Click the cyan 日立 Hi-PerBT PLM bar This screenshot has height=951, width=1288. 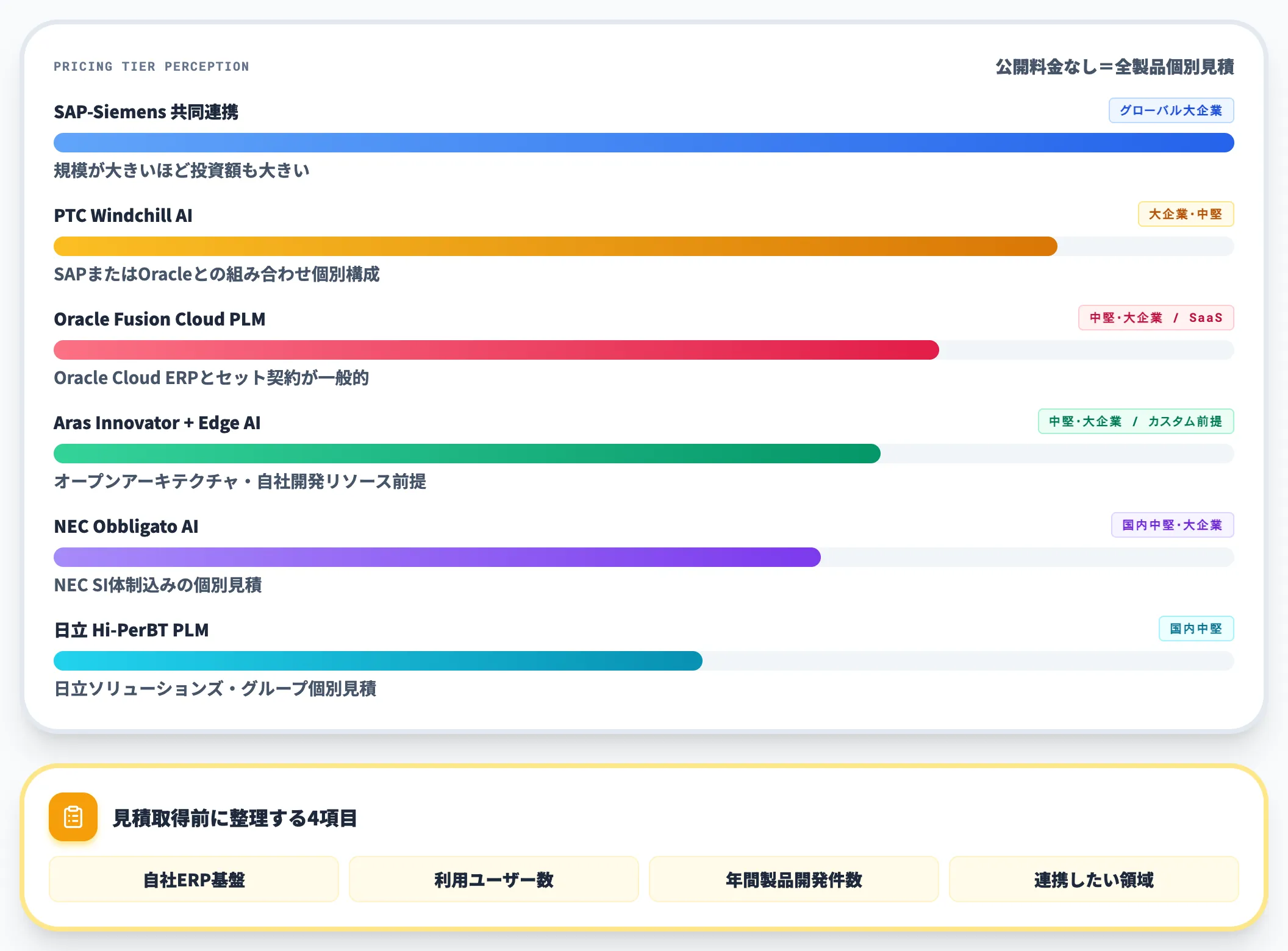click(x=378, y=661)
